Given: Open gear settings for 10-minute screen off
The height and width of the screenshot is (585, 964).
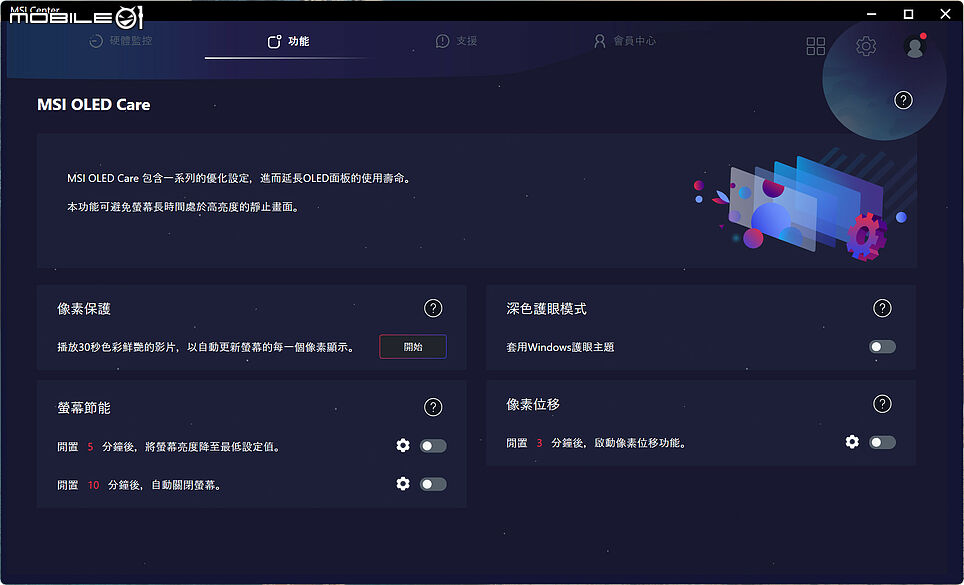Looking at the screenshot, I should pyautogui.click(x=403, y=484).
